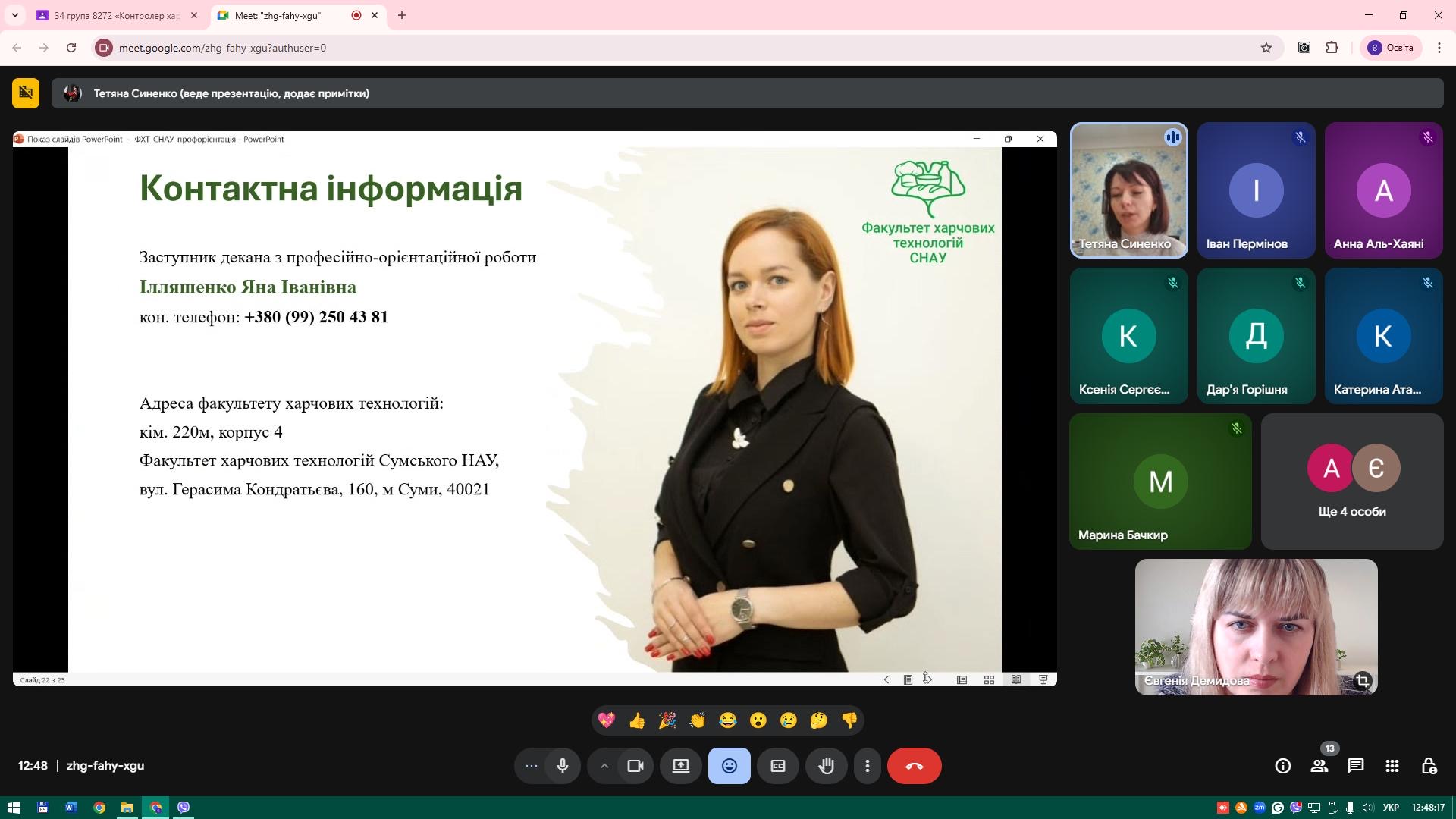The width and height of the screenshot is (1456, 819).
Task: Send the thumbs up reaction emoji
Action: point(637,720)
